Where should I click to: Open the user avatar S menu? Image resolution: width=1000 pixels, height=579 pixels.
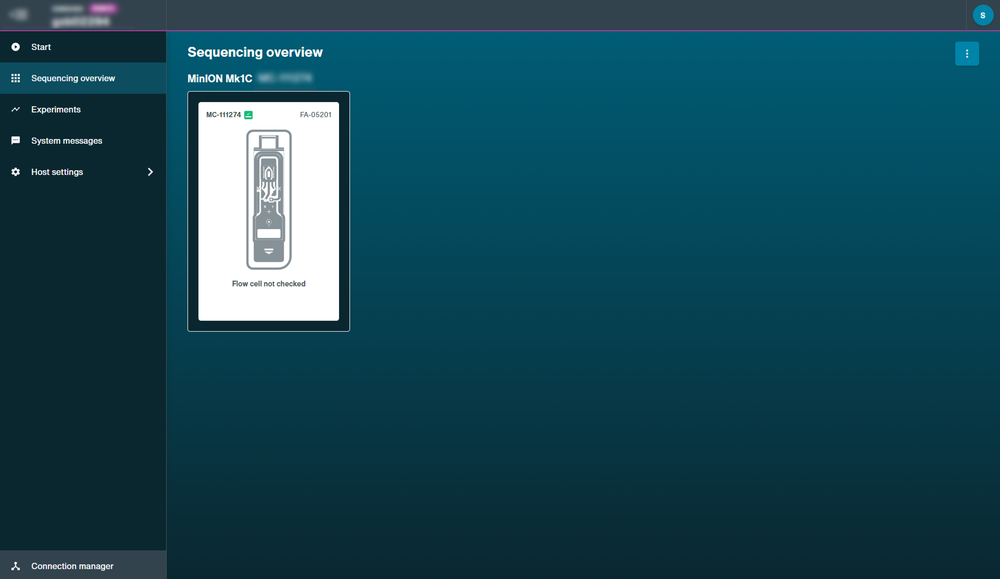(982, 15)
